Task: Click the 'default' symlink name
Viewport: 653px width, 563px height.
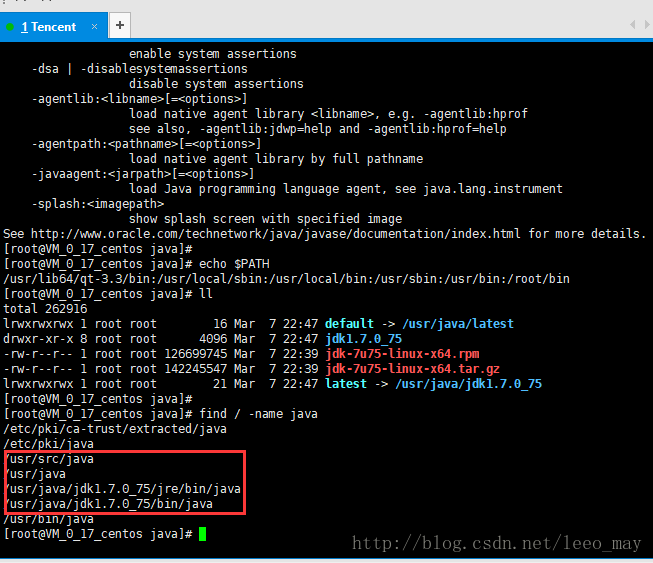Action: (x=349, y=324)
